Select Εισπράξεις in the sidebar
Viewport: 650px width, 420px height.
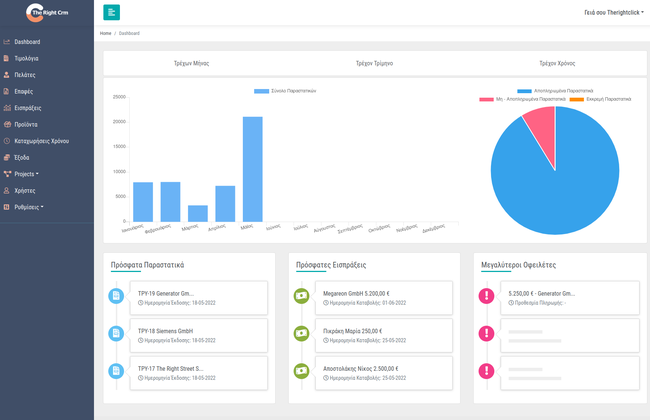(28, 108)
